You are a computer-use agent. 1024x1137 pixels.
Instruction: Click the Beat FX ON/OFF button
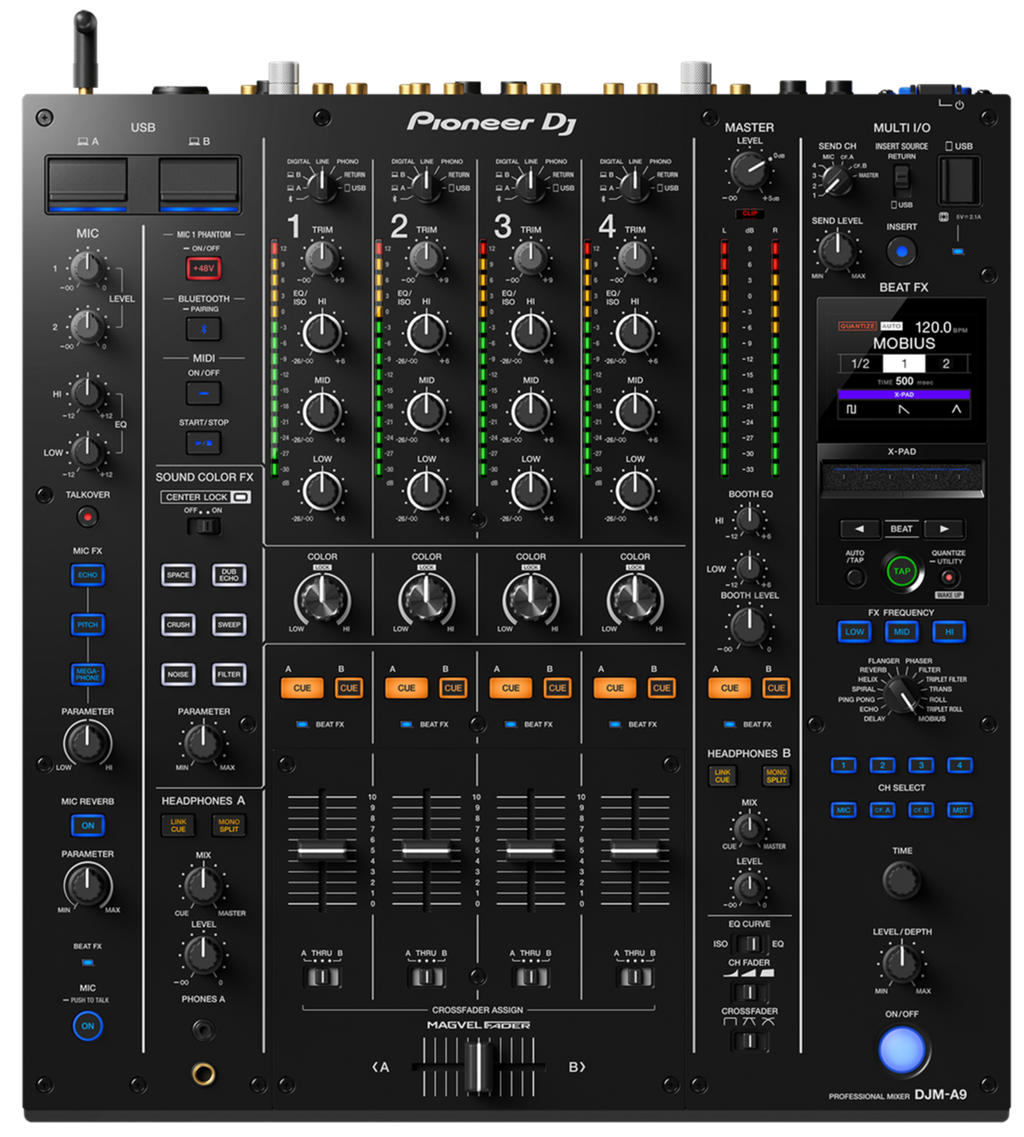pyautogui.click(x=902, y=1050)
